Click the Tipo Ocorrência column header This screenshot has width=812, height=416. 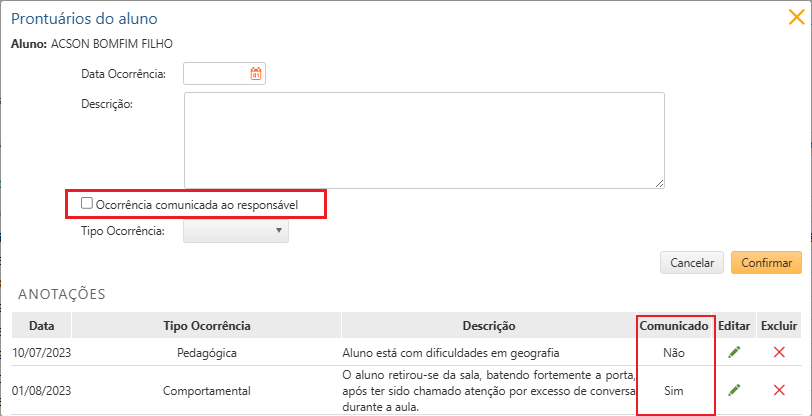point(206,325)
